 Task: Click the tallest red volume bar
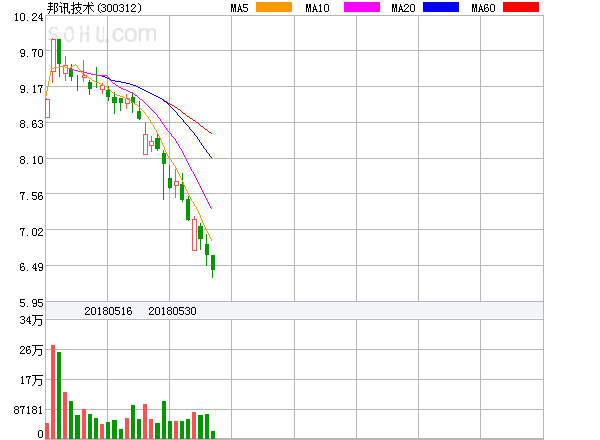tap(53, 392)
